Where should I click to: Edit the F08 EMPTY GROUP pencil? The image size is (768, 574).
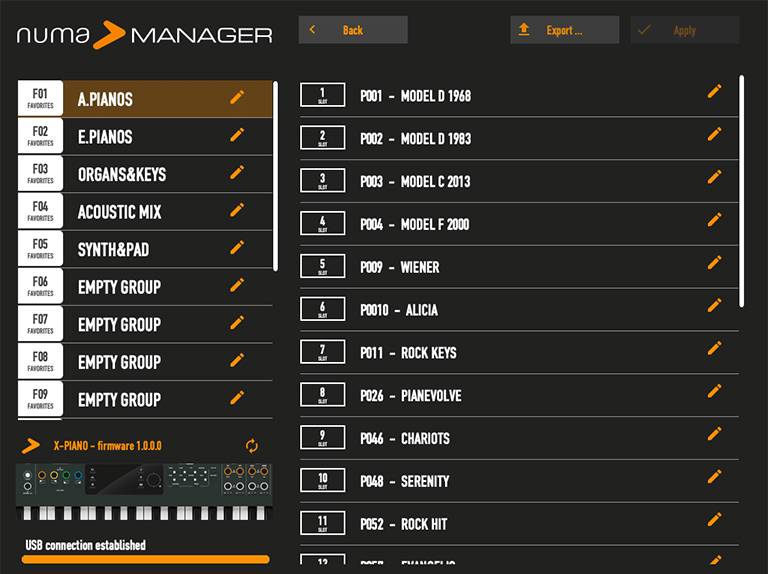[237, 360]
